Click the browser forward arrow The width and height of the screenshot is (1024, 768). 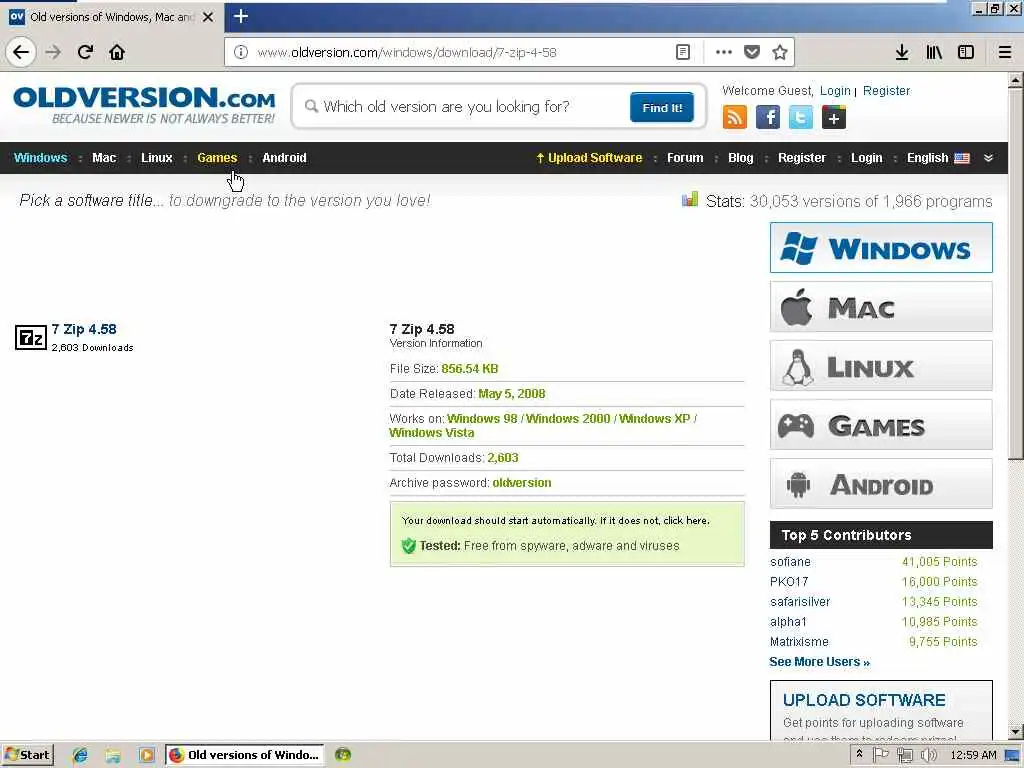[53, 52]
